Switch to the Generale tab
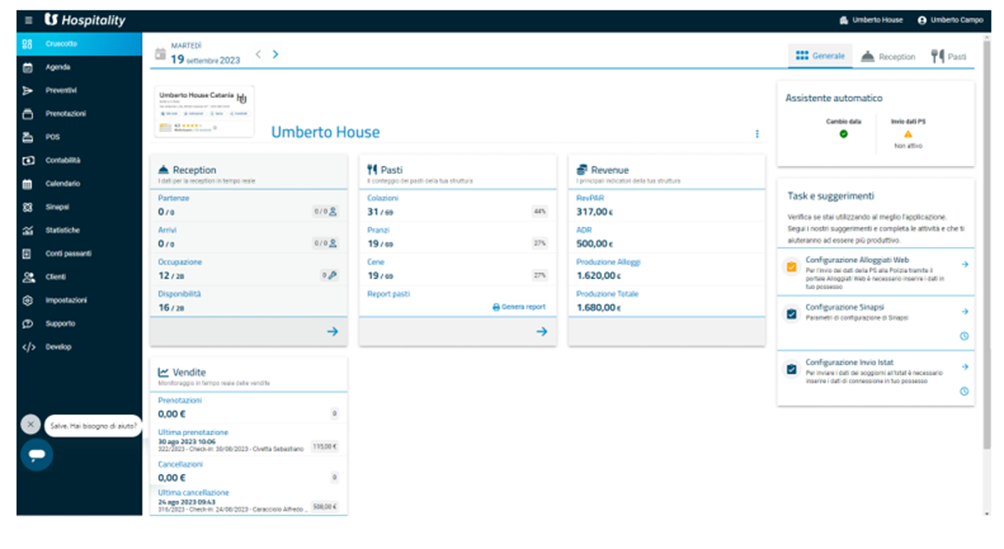 (x=820, y=56)
